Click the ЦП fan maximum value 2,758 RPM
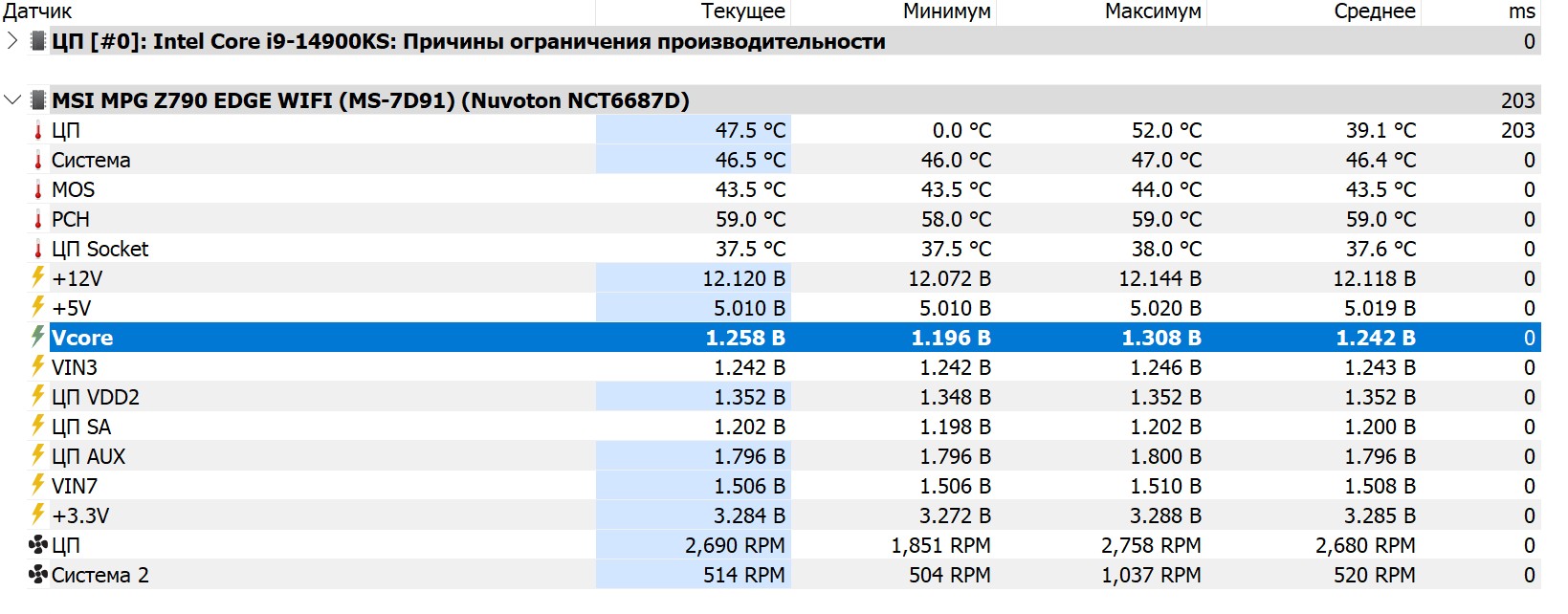 tap(1150, 545)
